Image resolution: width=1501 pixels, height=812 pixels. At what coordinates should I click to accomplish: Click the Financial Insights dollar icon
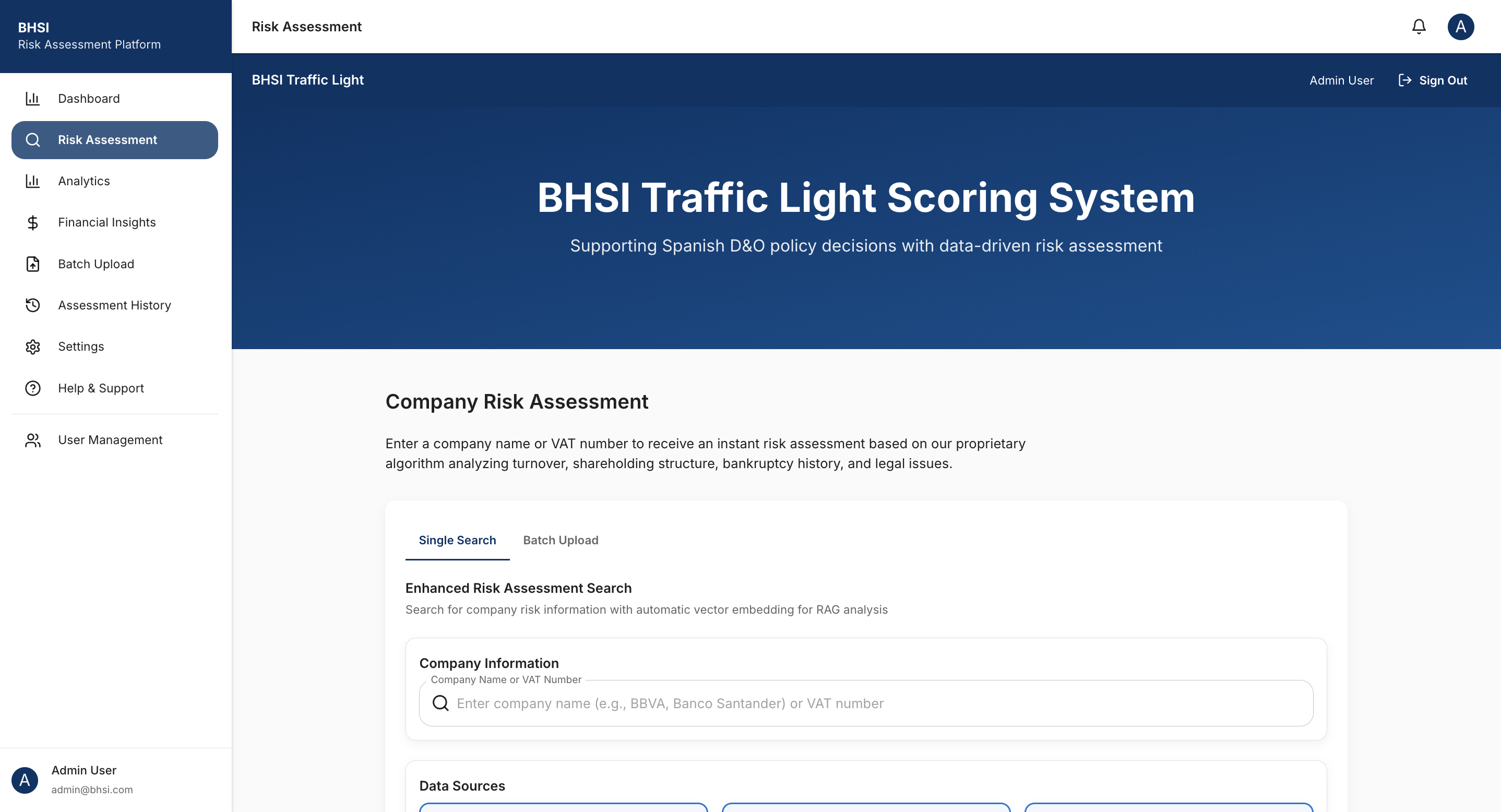tap(33, 222)
